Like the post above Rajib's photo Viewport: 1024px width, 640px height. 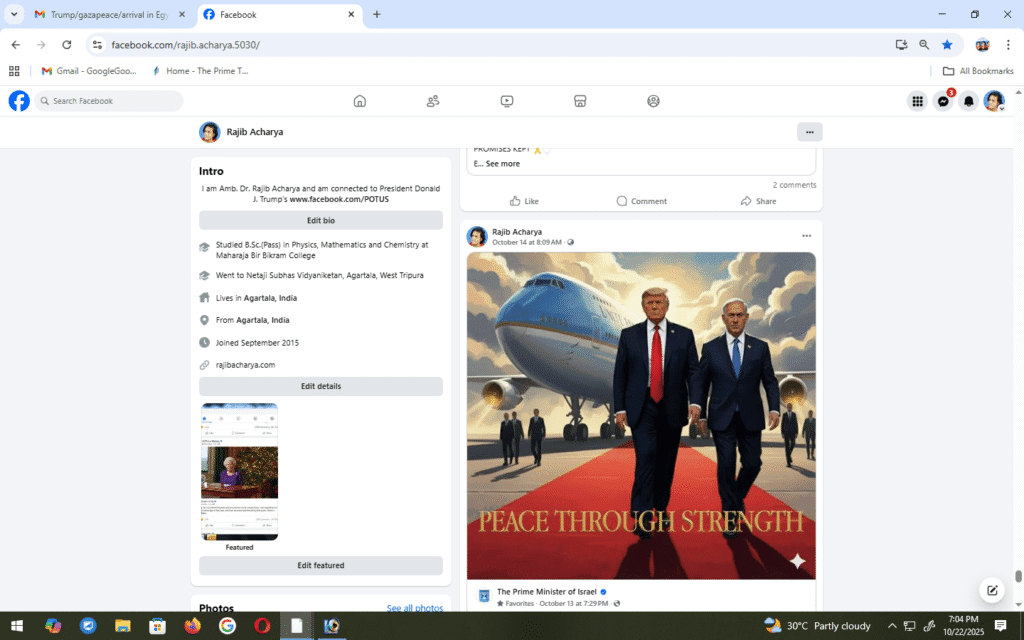coord(524,201)
